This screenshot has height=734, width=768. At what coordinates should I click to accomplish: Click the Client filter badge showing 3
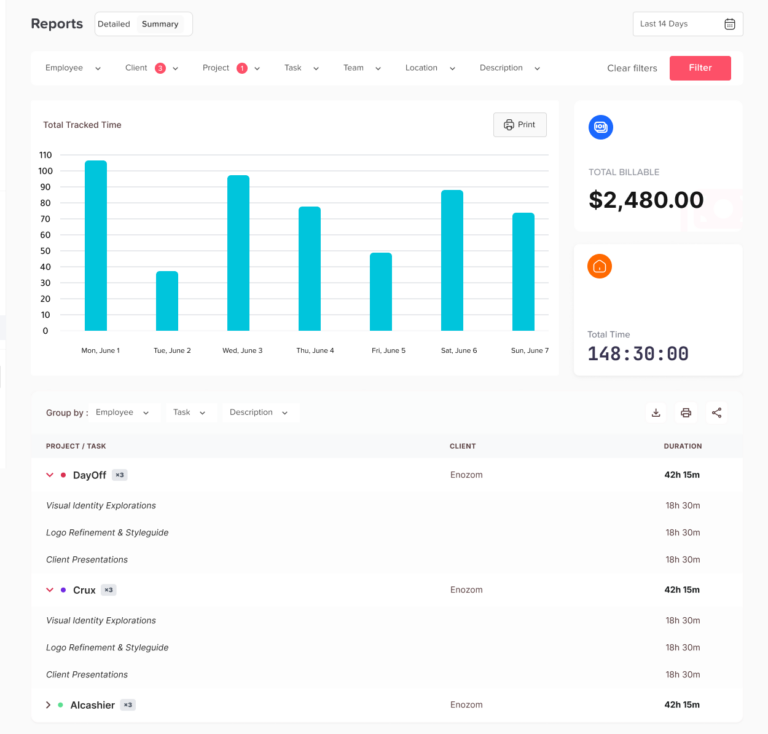(160, 69)
